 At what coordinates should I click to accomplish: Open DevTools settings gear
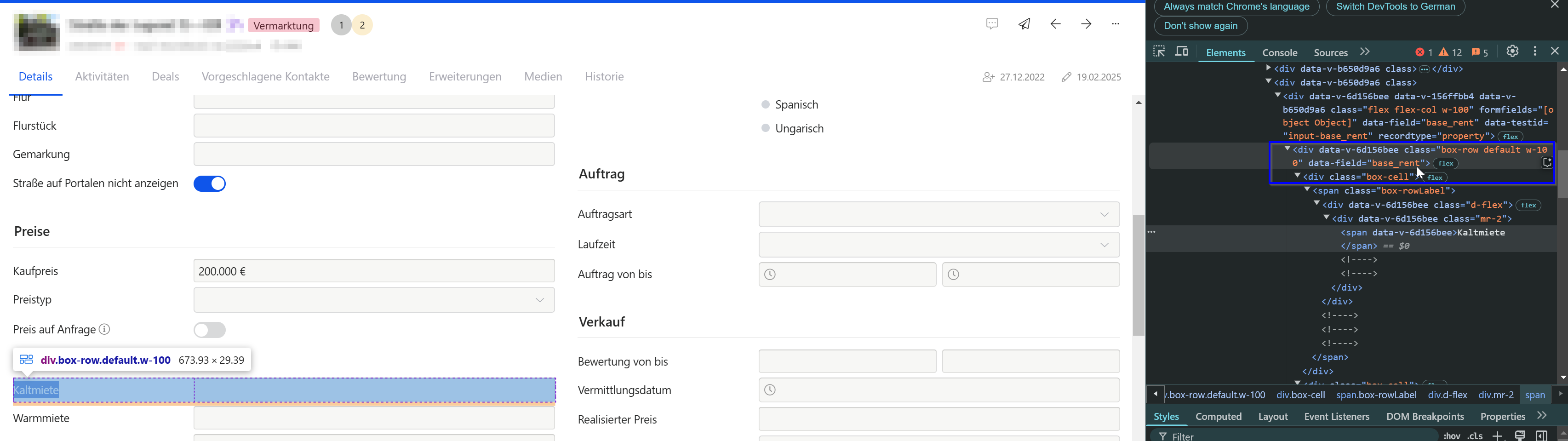[x=1513, y=52]
